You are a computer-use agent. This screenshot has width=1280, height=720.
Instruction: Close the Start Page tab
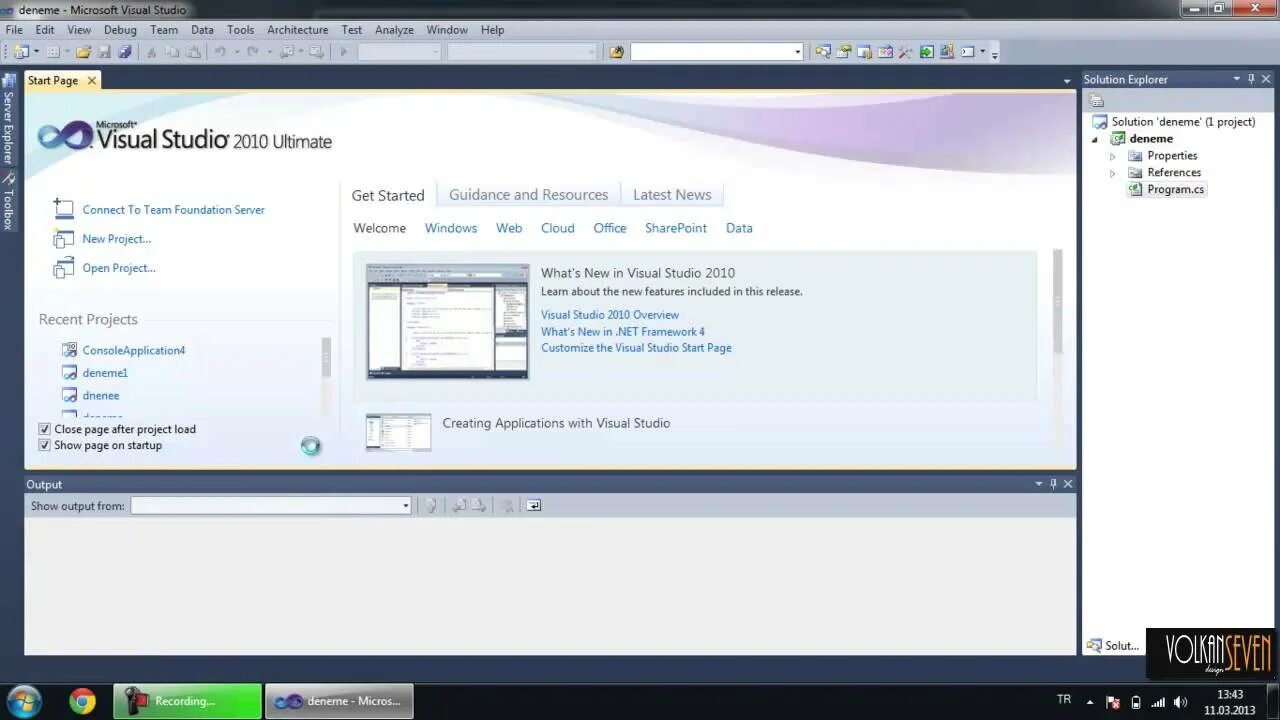(x=91, y=81)
